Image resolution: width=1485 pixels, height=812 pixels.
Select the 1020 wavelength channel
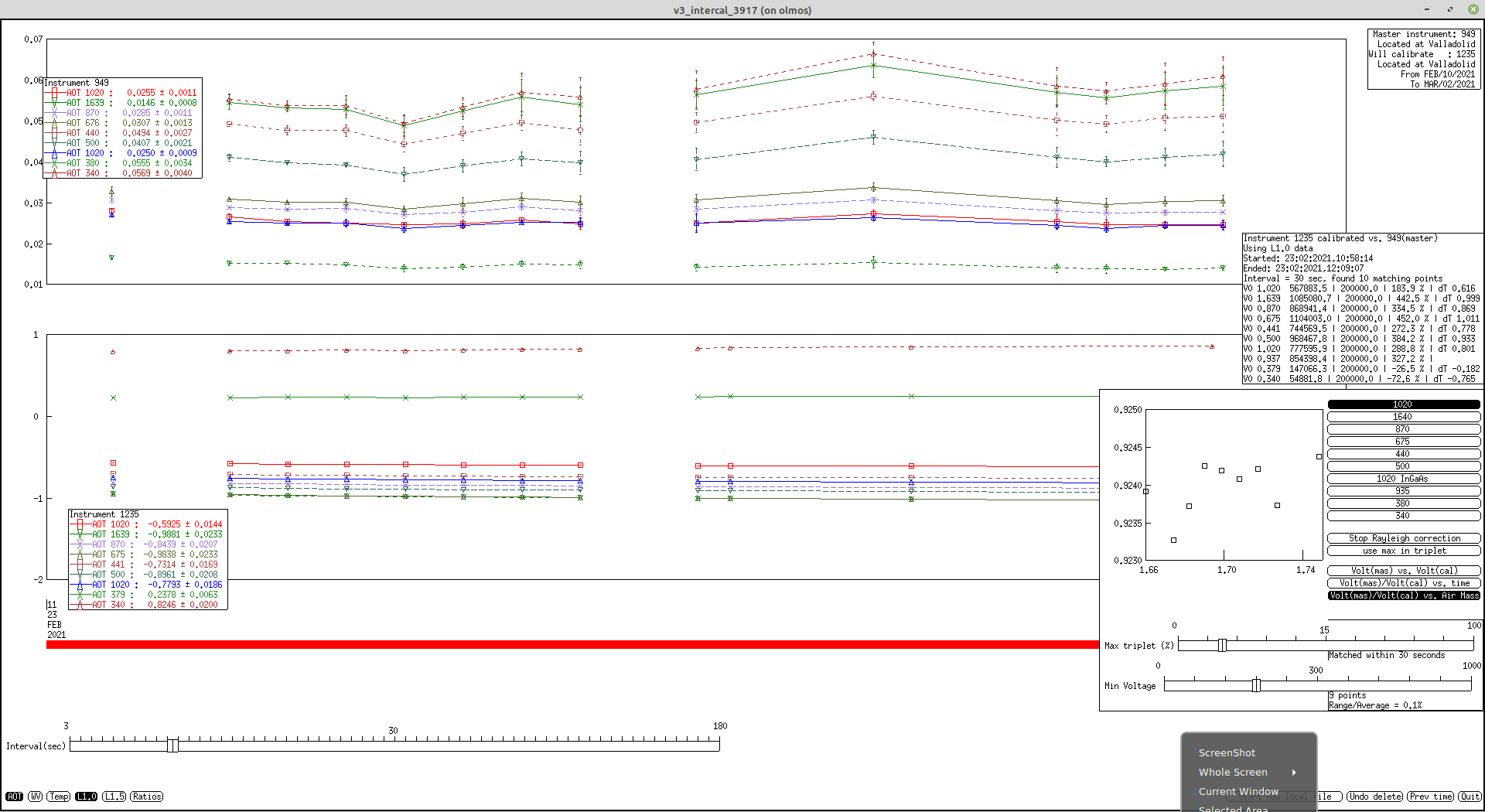(1403, 404)
